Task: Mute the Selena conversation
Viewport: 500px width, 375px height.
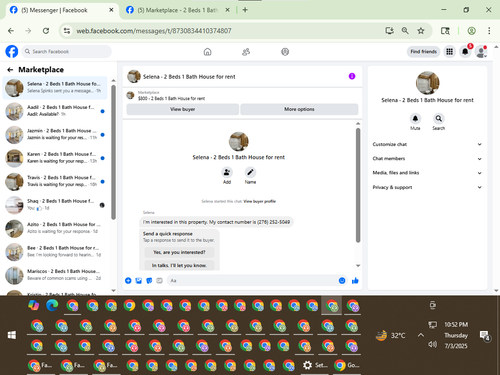Action: coord(415,118)
